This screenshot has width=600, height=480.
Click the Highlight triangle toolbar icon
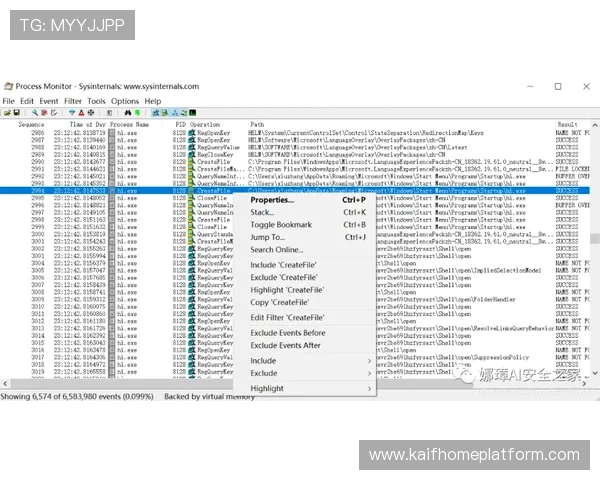click(x=81, y=113)
